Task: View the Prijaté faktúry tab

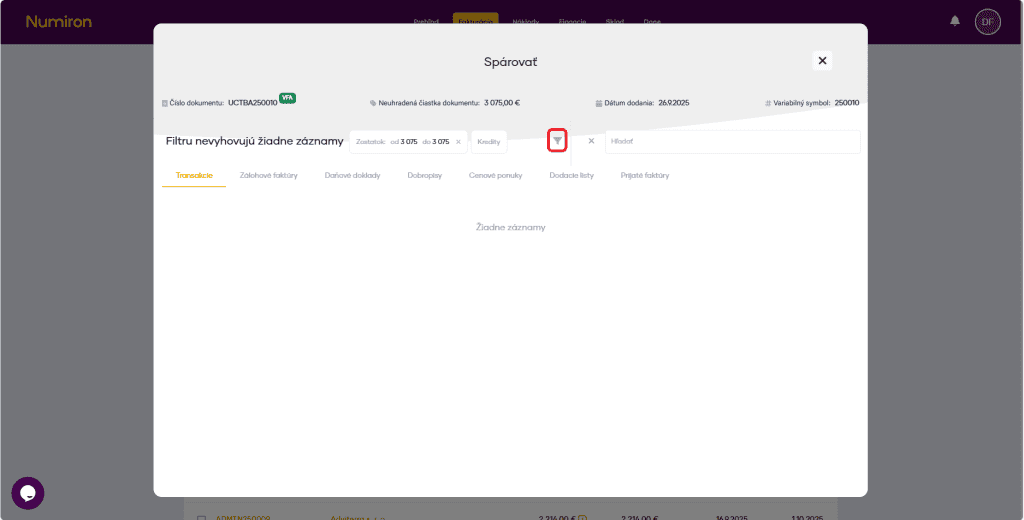Action: coord(645,175)
